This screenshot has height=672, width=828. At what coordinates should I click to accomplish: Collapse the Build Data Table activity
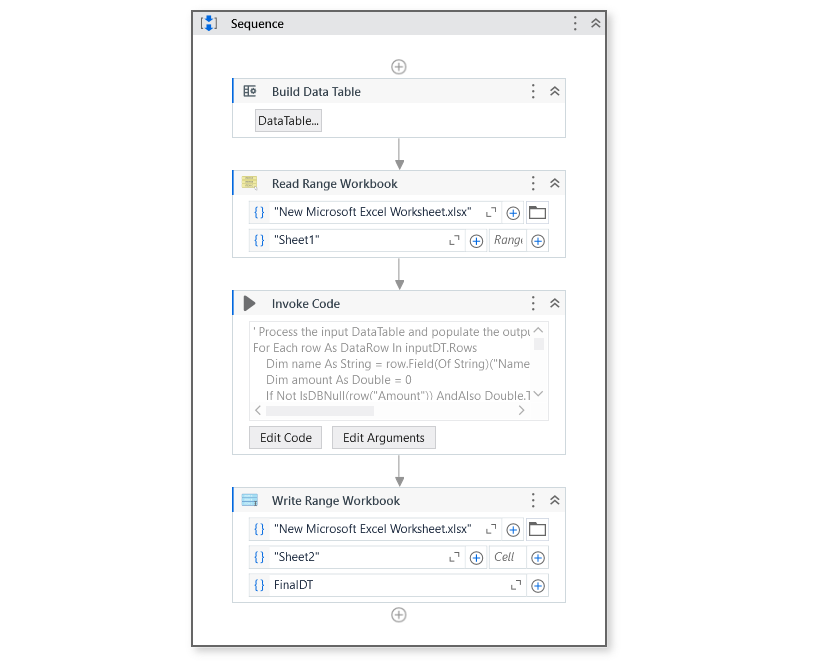click(553, 91)
